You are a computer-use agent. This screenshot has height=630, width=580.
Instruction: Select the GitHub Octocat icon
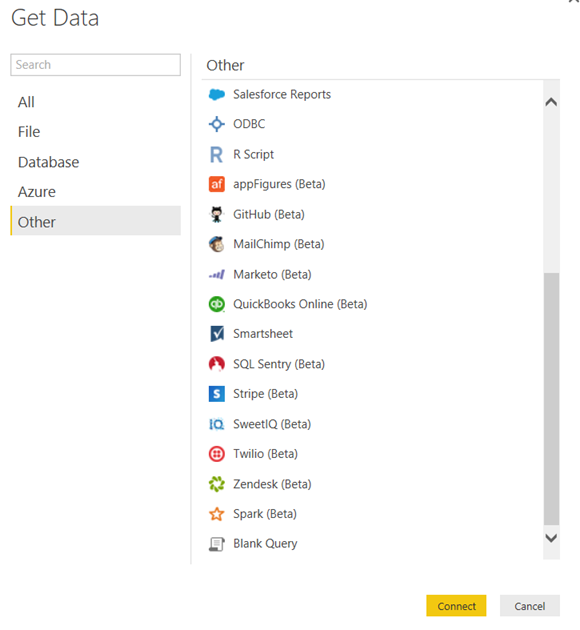coord(216,214)
